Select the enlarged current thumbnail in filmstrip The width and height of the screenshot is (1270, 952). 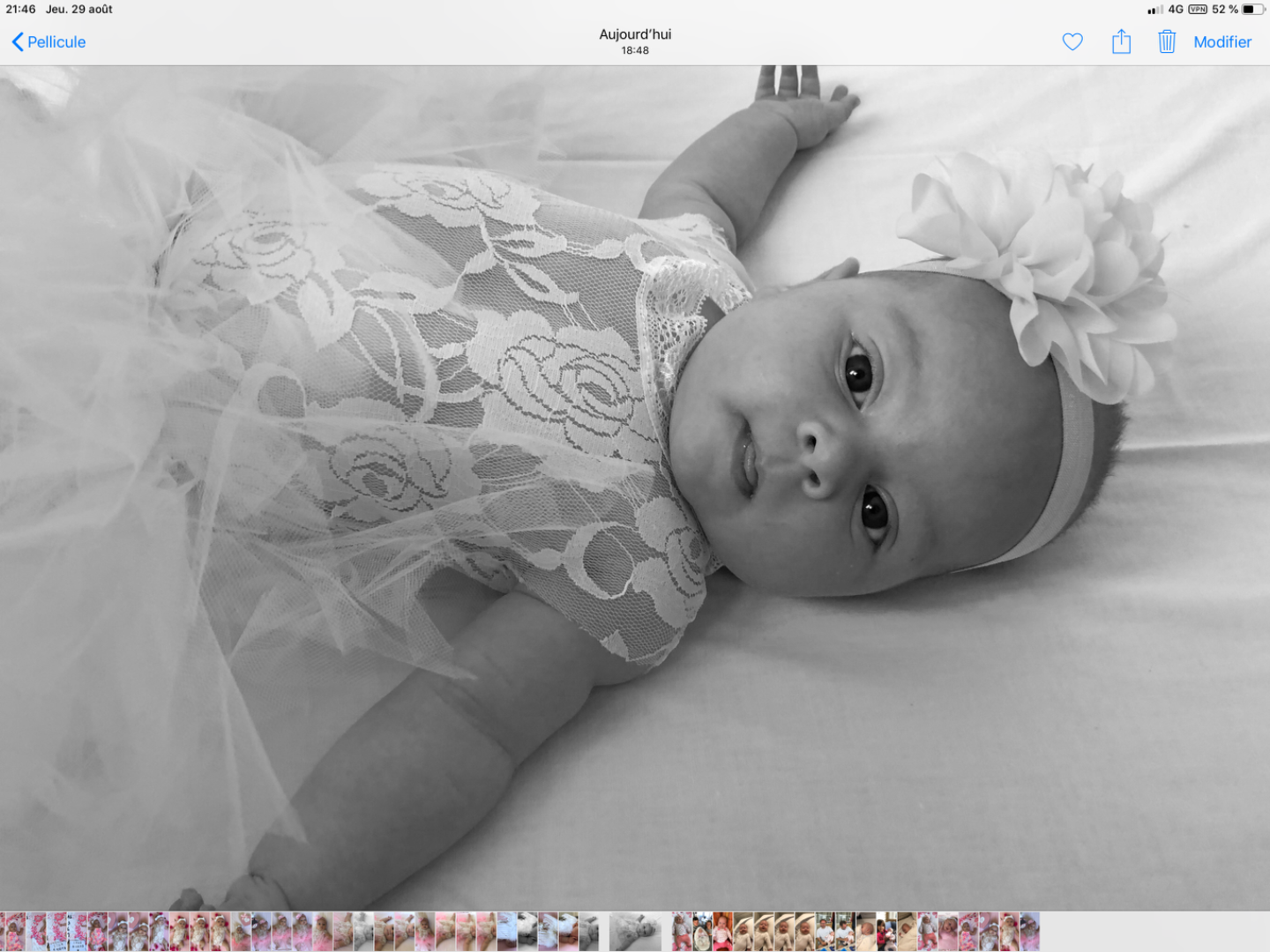click(635, 932)
